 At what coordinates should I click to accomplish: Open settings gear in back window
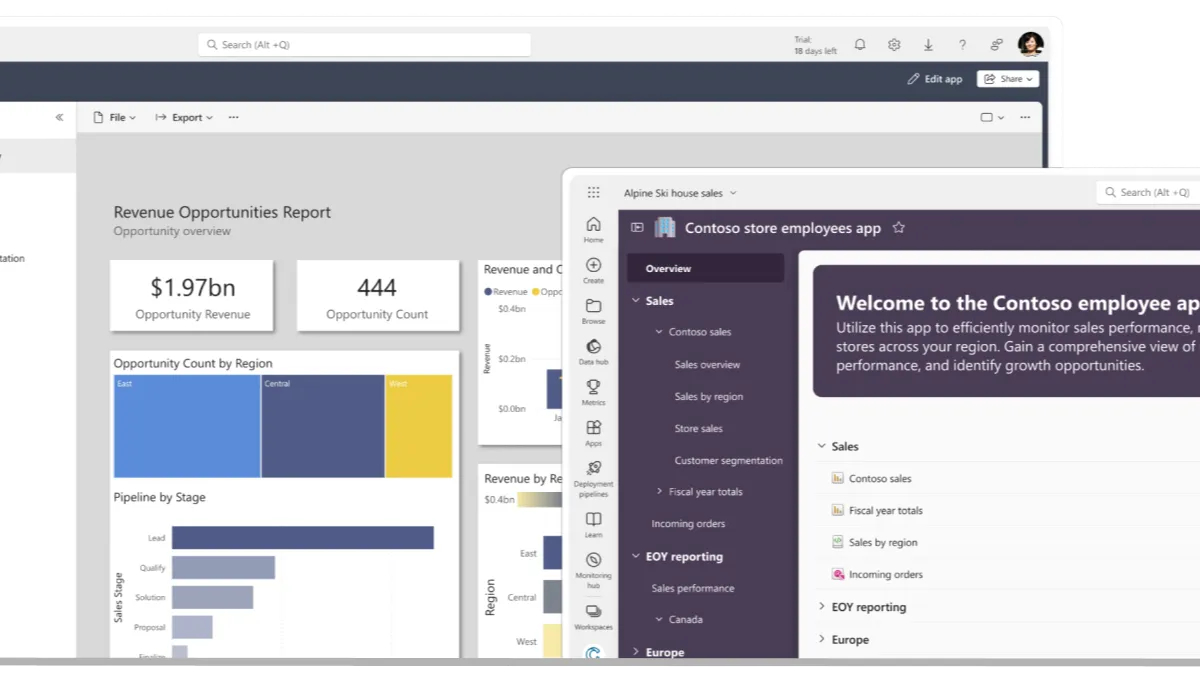894,44
